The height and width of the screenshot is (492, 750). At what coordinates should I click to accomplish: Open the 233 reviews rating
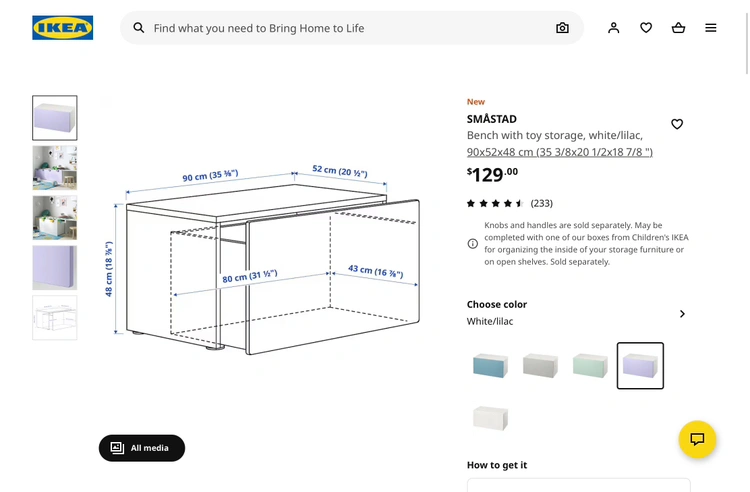pyautogui.click(x=510, y=203)
